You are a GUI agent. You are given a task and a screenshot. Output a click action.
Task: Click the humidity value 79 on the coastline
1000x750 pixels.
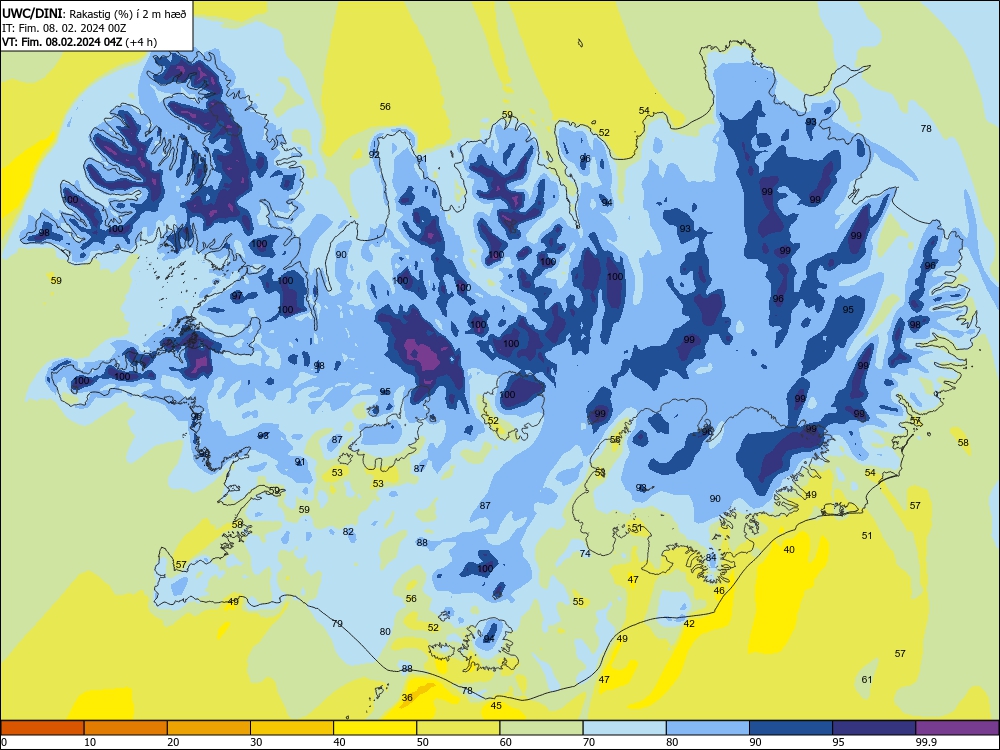[x=337, y=624]
